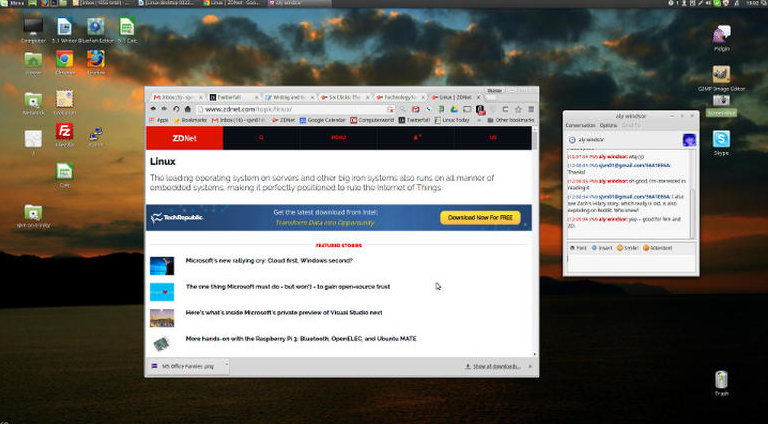Switch to the 'Writing and' browser tab
Viewport: 768px width, 424px height.
(288, 97)
